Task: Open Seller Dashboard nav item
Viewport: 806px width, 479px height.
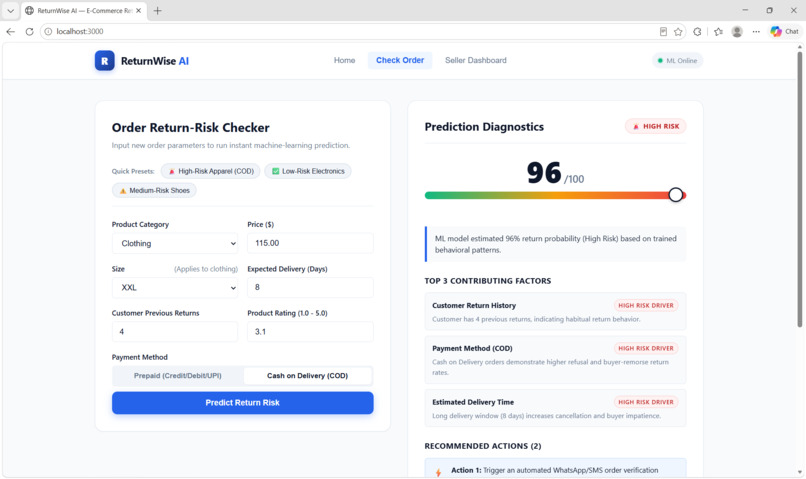Action: click(475, 60)
